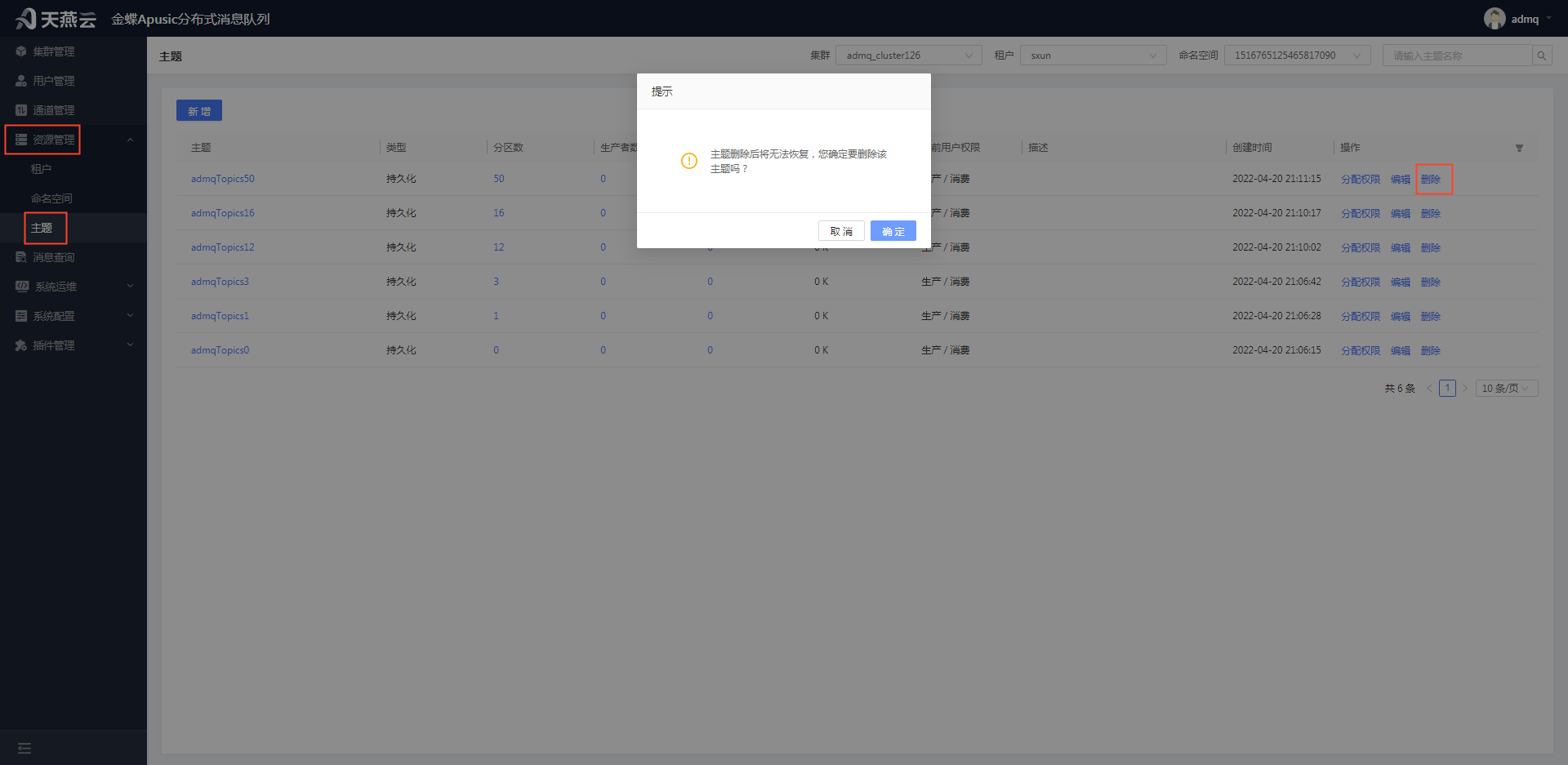Go to pagination page 1

[x=1447, y=389]
